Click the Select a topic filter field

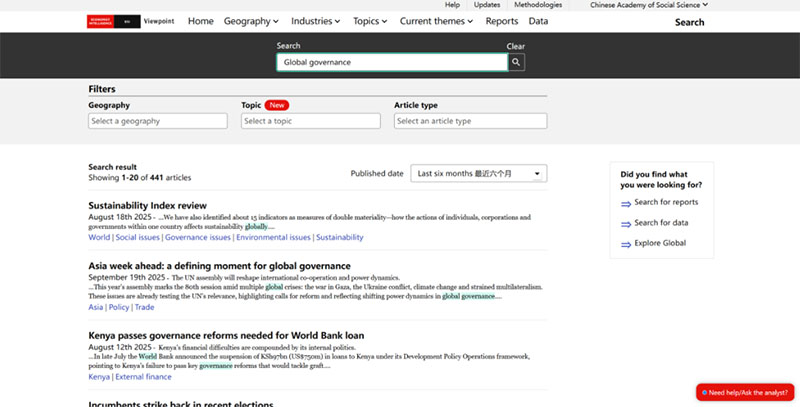pyautogui.click(x=311, y=121)
